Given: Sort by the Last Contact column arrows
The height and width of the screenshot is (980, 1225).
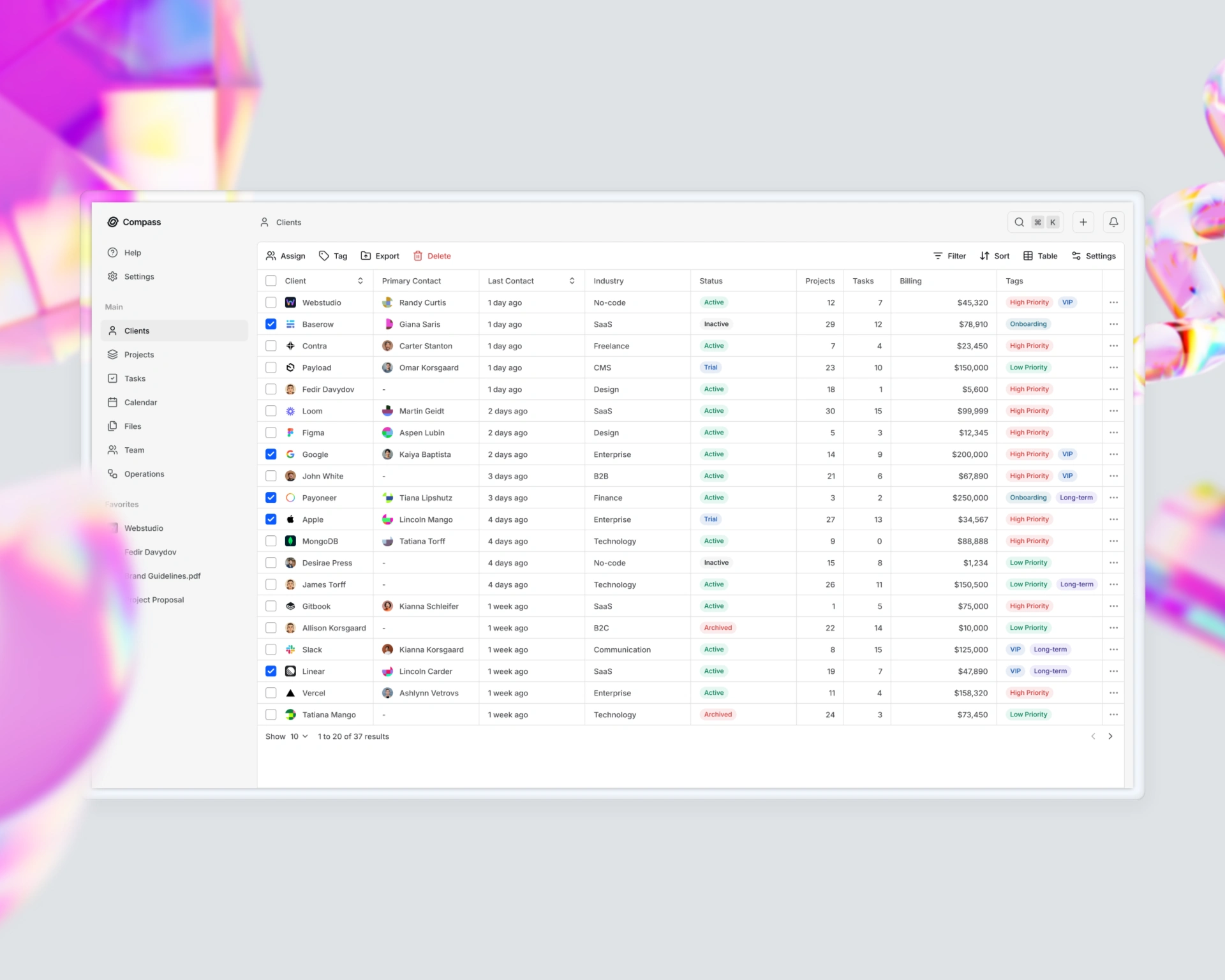Looking at the screenshot, I should point(572,281).
